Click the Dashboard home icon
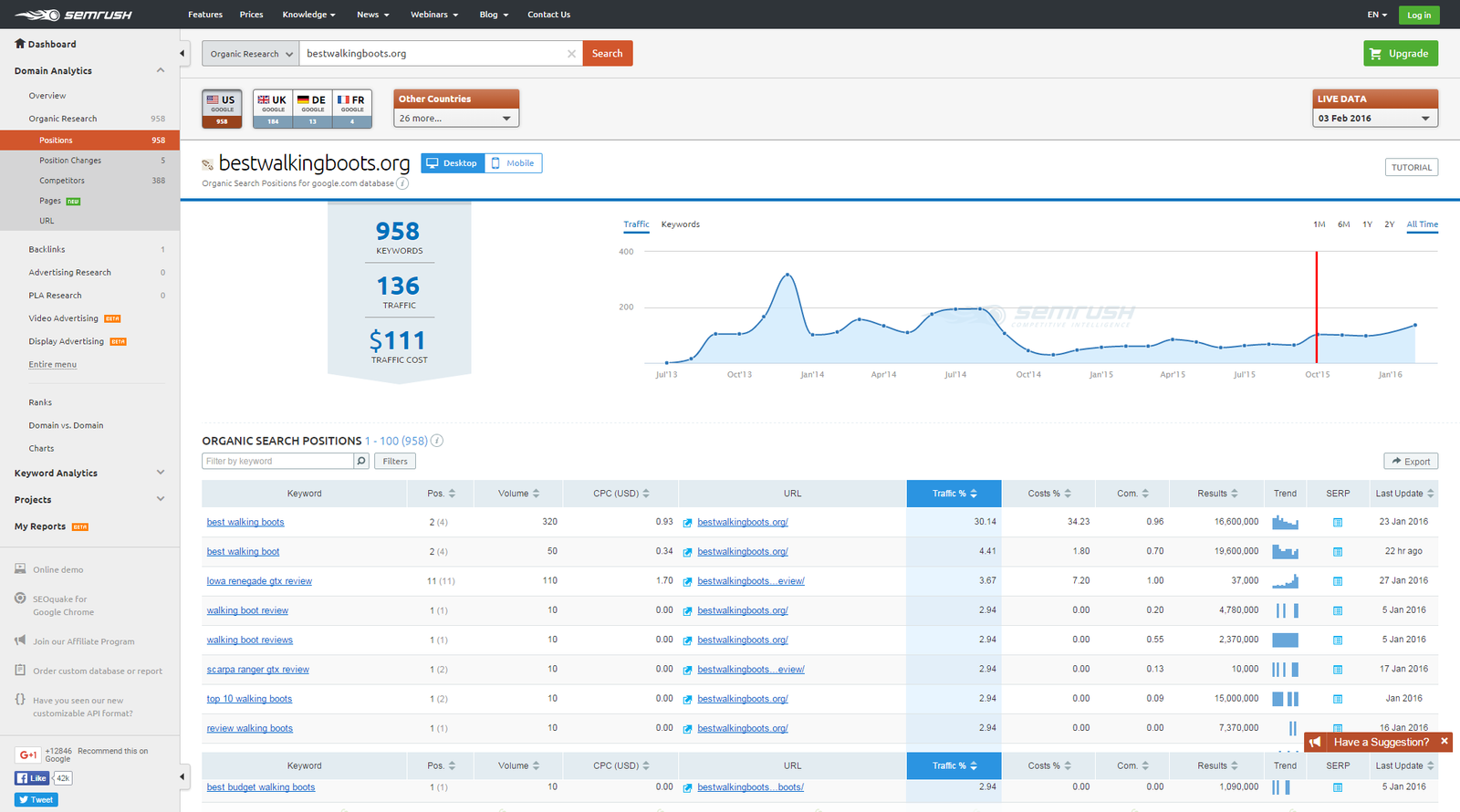1460x812 pixels. [20, 43]
